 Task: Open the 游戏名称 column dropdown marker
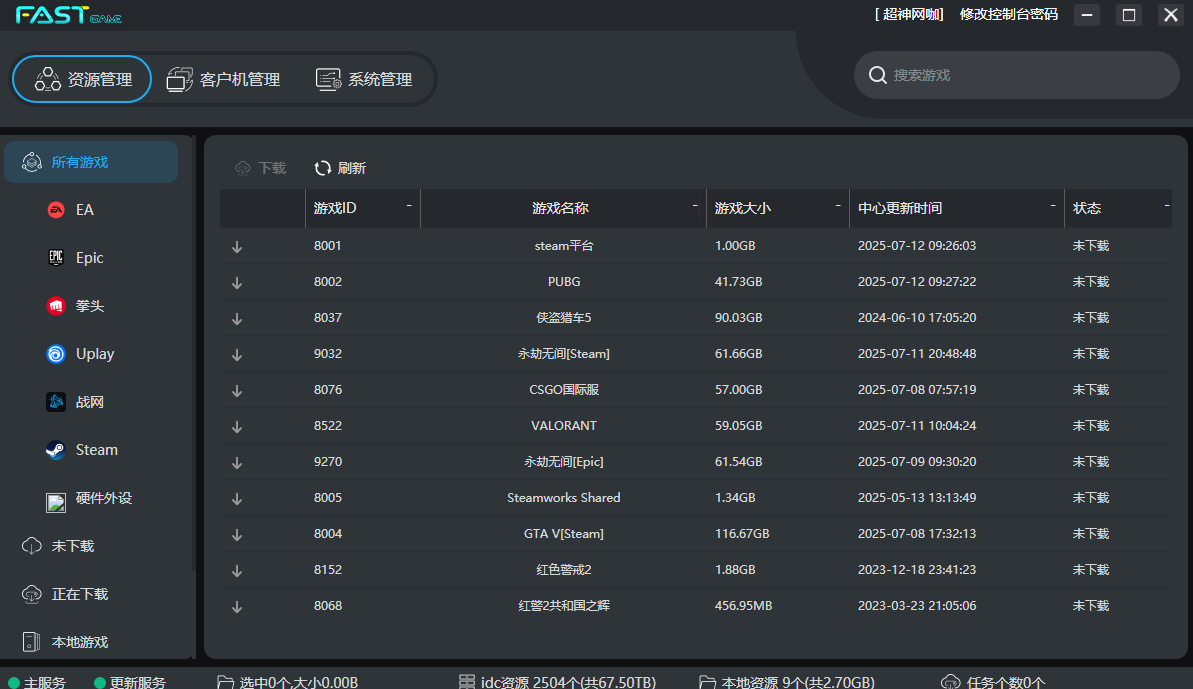pyautogui.click(x=695, y=206)
